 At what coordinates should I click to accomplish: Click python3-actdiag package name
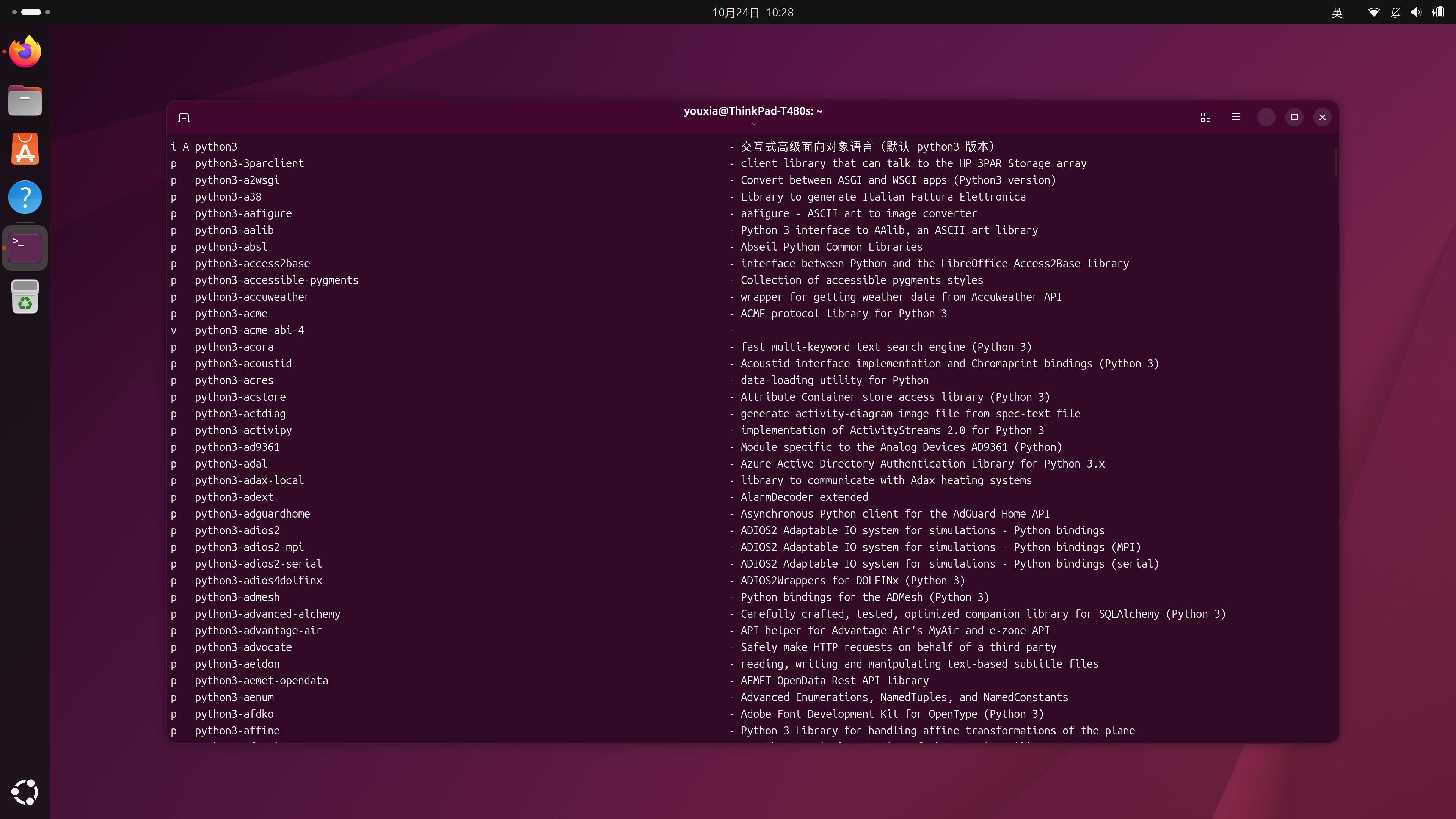240,414
